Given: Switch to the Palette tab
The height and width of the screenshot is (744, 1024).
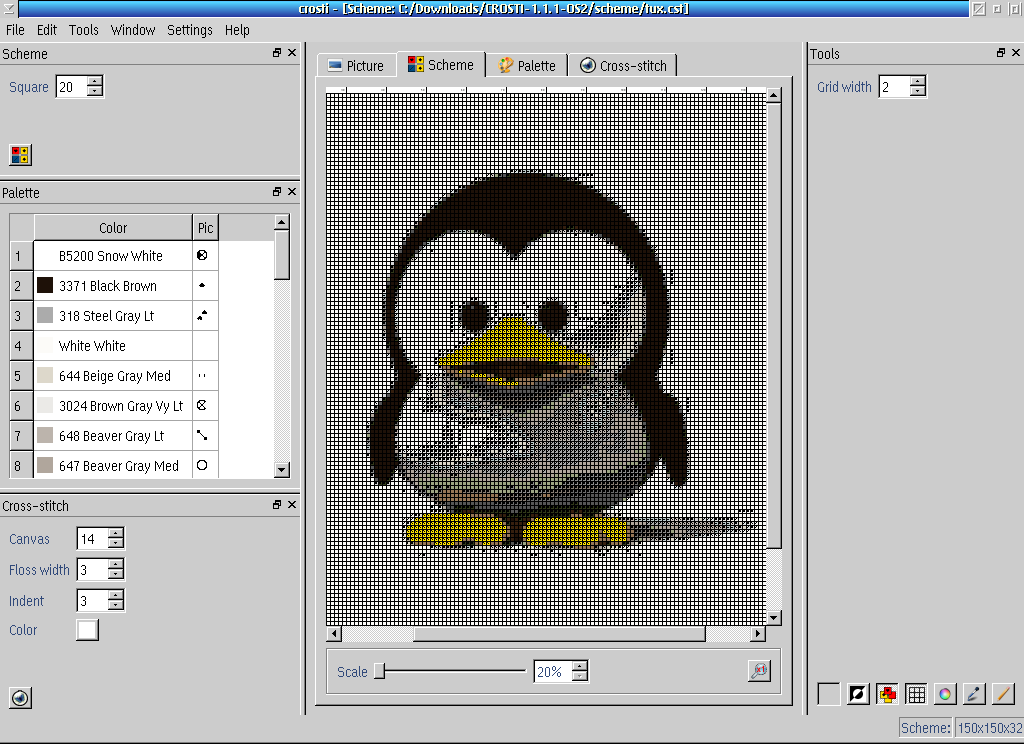Looking at the screenshot, I should point(526,65).
